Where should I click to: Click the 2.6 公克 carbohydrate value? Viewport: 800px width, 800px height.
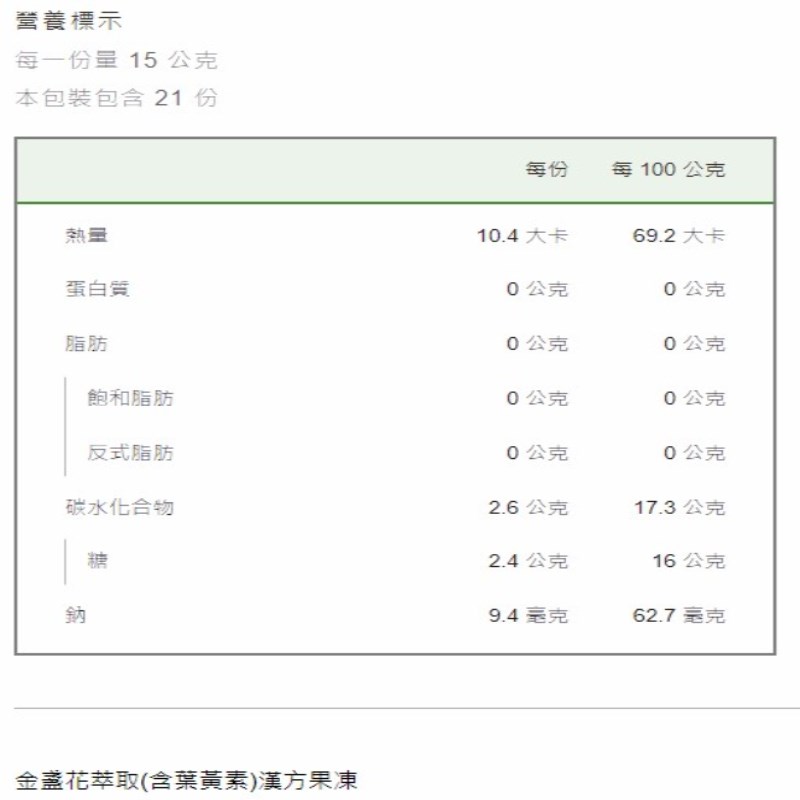(x=528, y=507)
